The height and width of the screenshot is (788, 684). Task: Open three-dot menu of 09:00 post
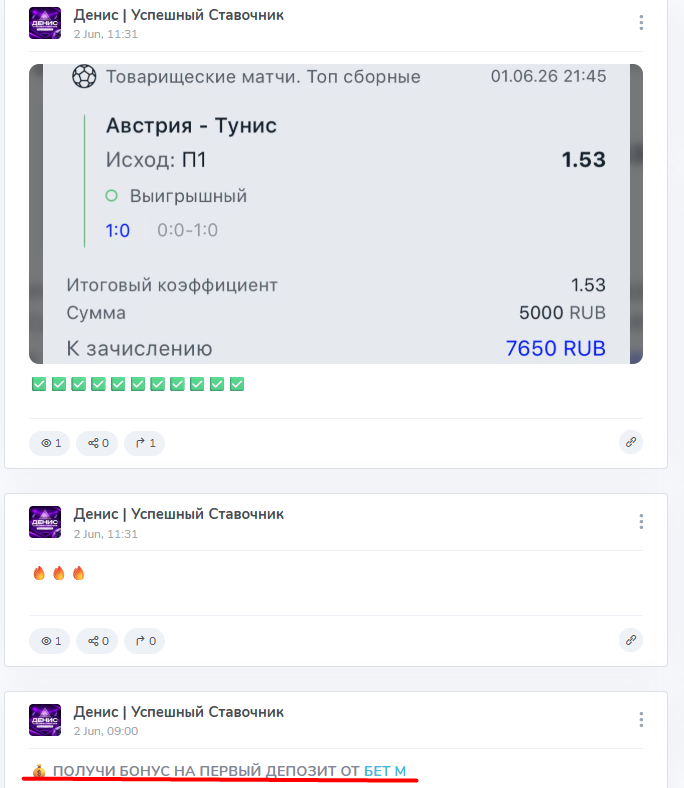(641, 720)
